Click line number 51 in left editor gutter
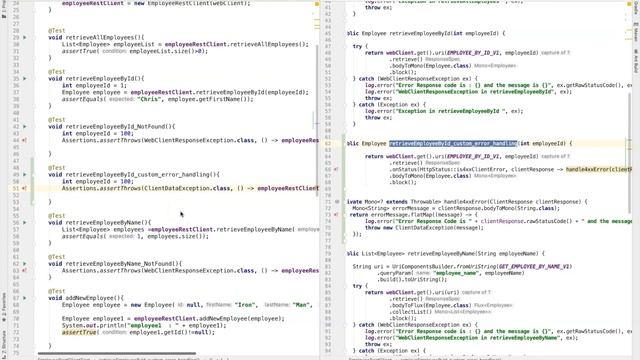 pyautogui.click(x=16, y=188)
